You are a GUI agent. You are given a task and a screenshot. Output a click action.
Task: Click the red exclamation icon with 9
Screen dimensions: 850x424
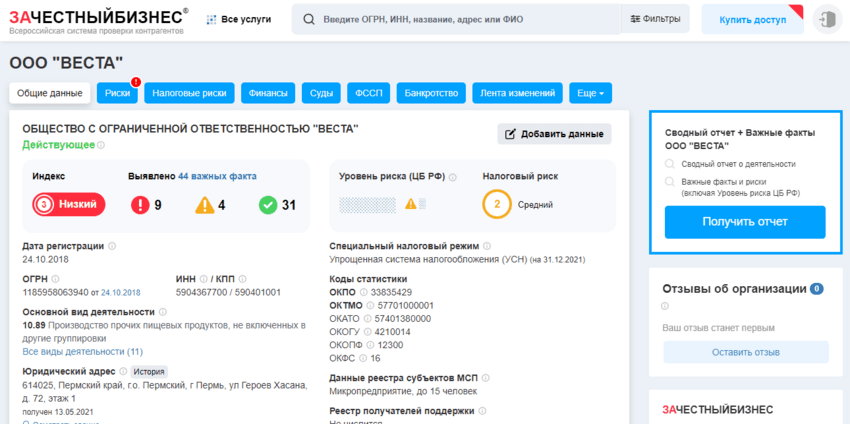coord(140,205)
